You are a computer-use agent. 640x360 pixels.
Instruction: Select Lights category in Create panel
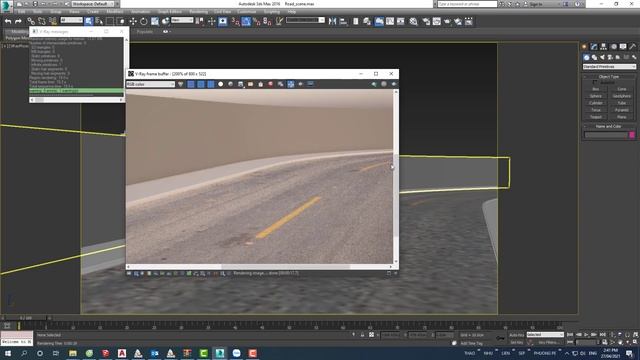[x=602, y=57]
